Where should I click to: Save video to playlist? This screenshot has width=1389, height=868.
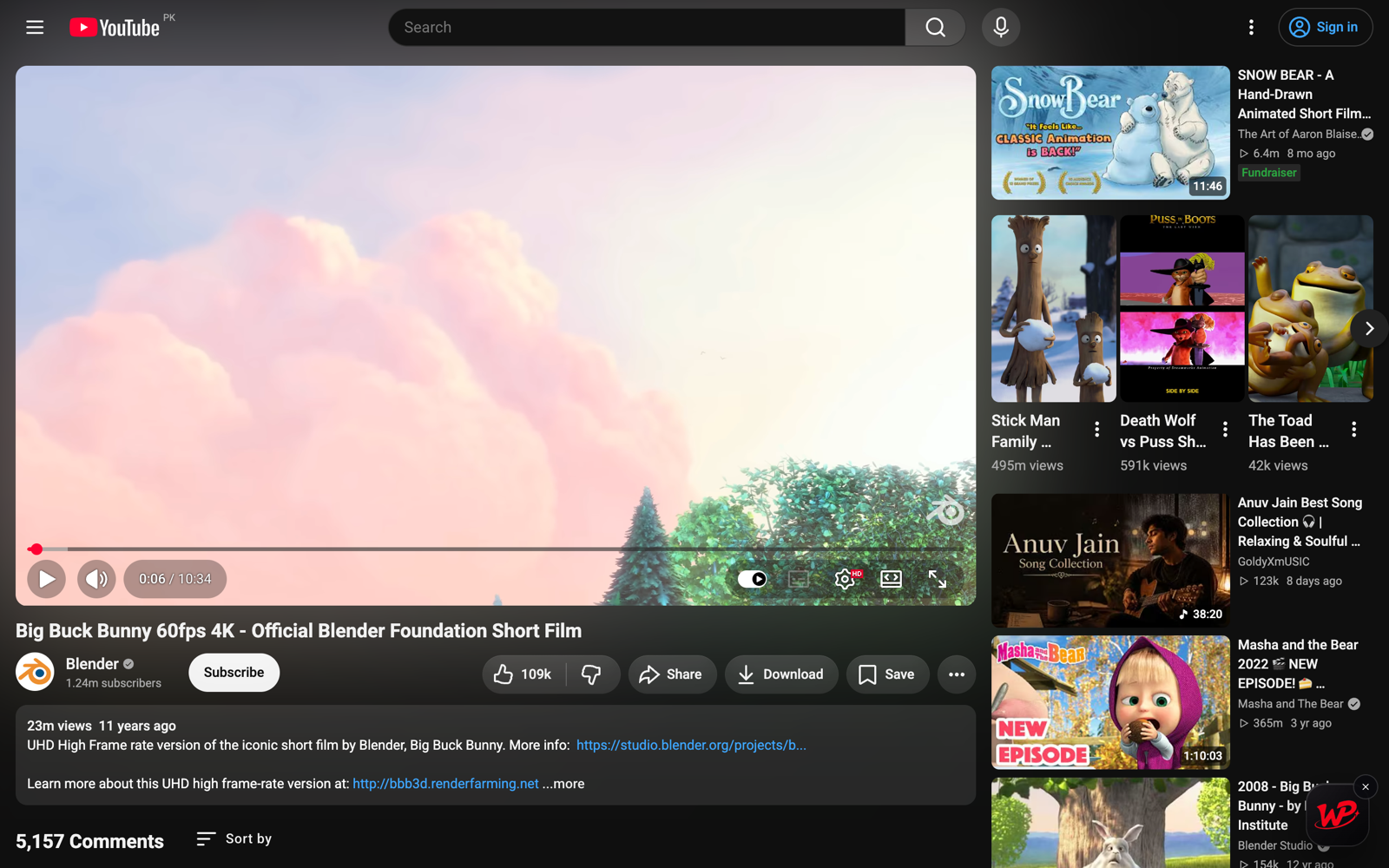coord(886,674)
